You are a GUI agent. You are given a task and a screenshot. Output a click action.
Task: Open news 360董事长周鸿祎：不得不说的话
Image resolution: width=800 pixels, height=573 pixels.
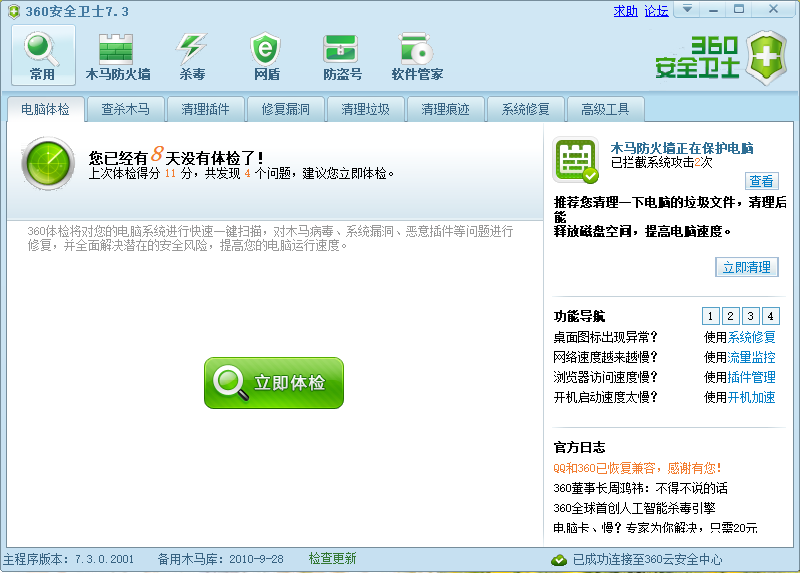tap(640, 488)
